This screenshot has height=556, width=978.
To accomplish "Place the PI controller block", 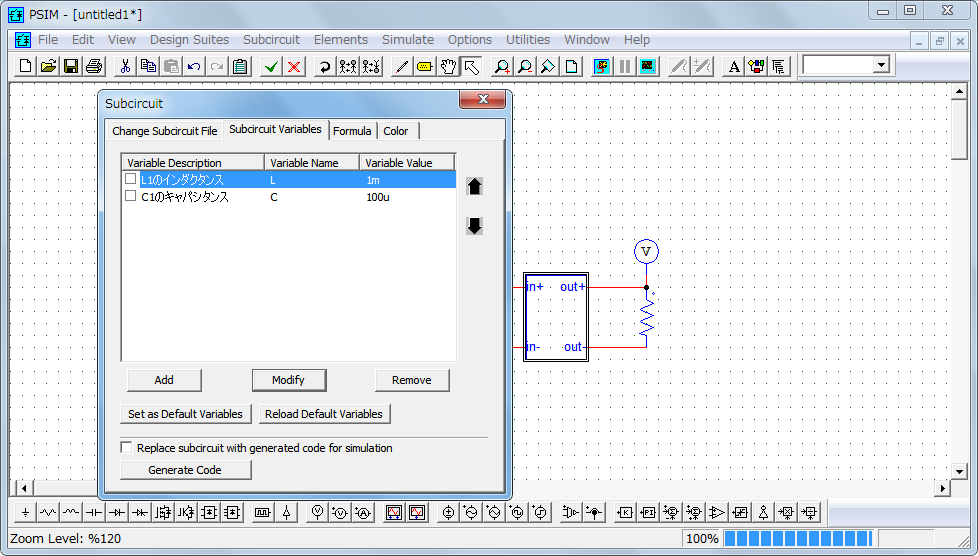I will pos(648,513).
